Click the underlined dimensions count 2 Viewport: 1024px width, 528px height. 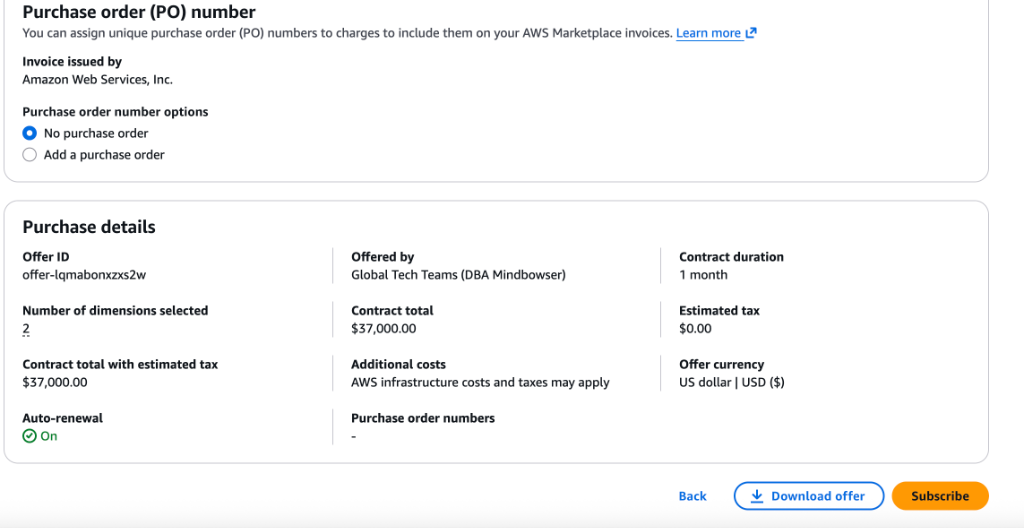click(x=26, y=328)
